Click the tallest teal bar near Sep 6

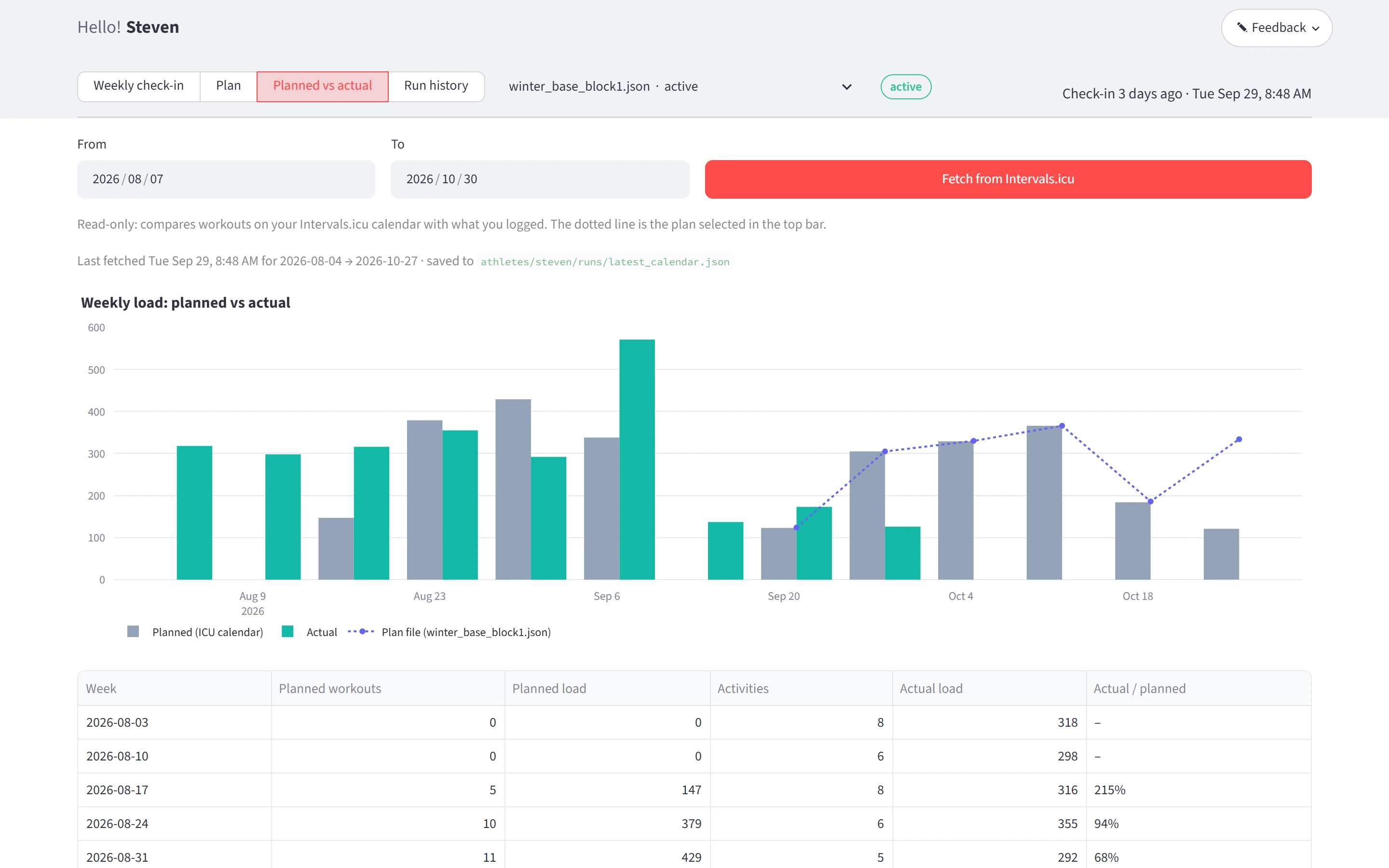click(637, 459)
